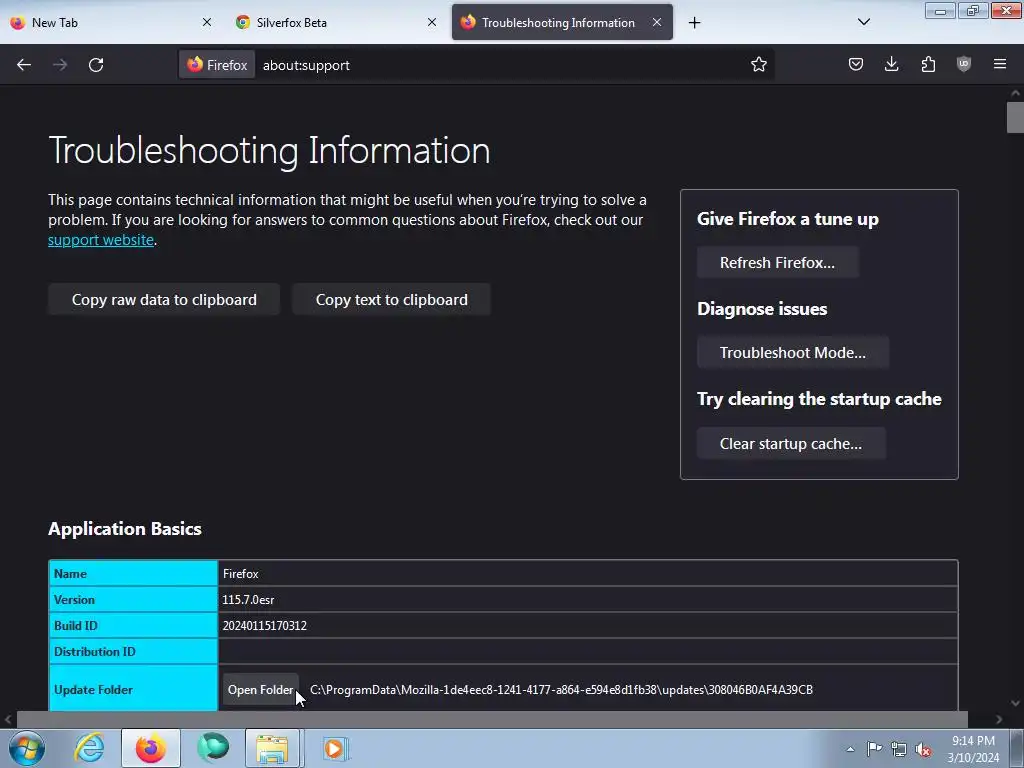Click the Name value Firefox
Image resolution: width=1024 pixels, height=768 pixels.
(x=240, y=574)
